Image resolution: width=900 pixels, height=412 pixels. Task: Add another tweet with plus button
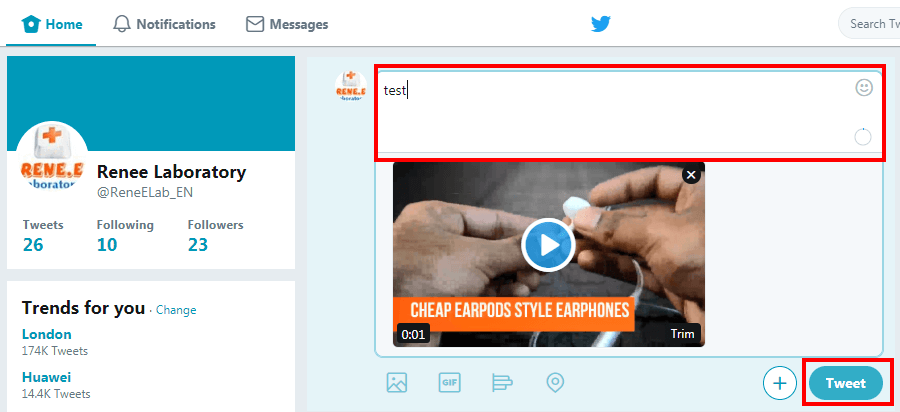coord(779,382)
